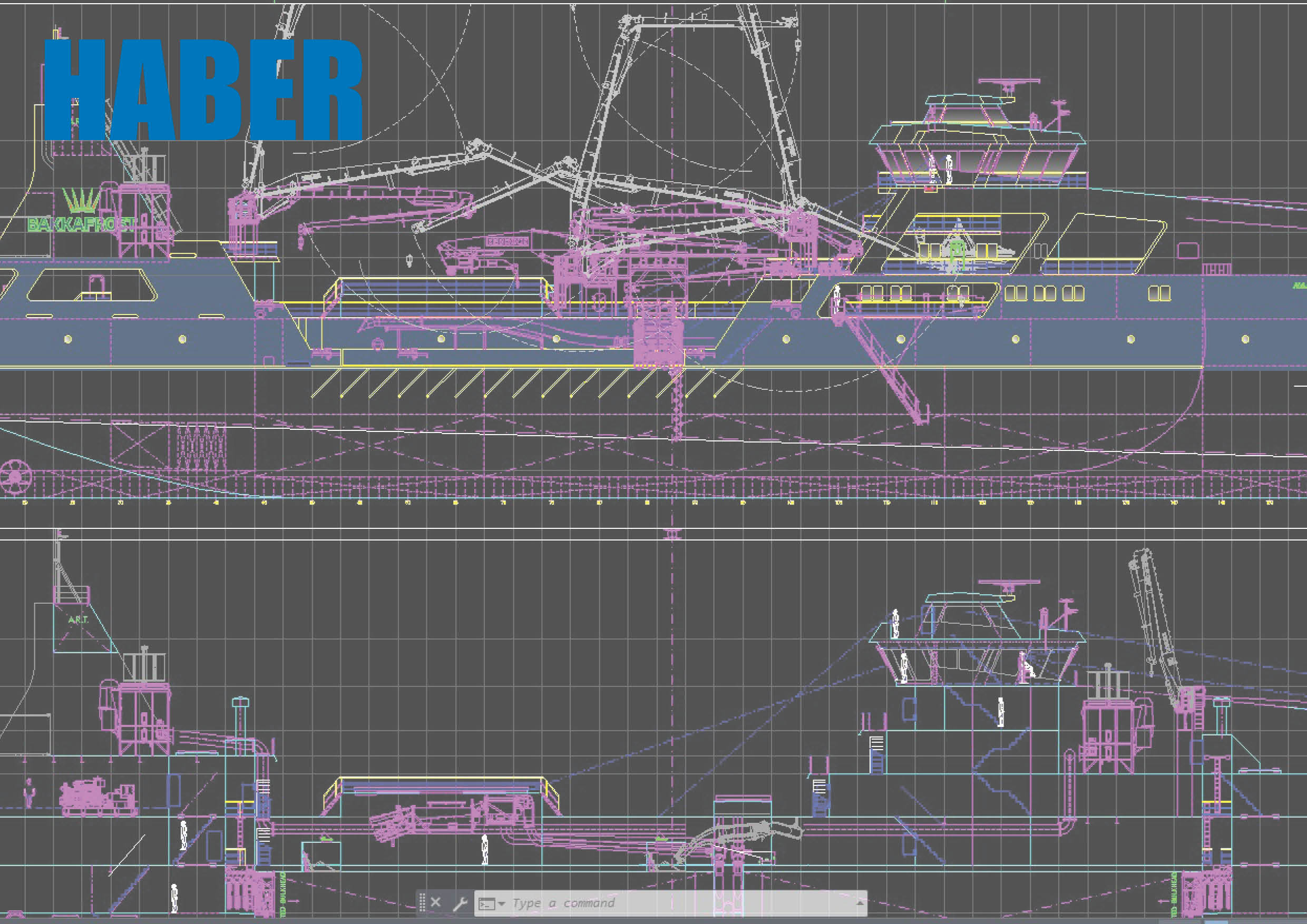This screenshot has height=924, width=1307.
Task: Click the A.R.T. label on stern mast
Action: (78, 620)
